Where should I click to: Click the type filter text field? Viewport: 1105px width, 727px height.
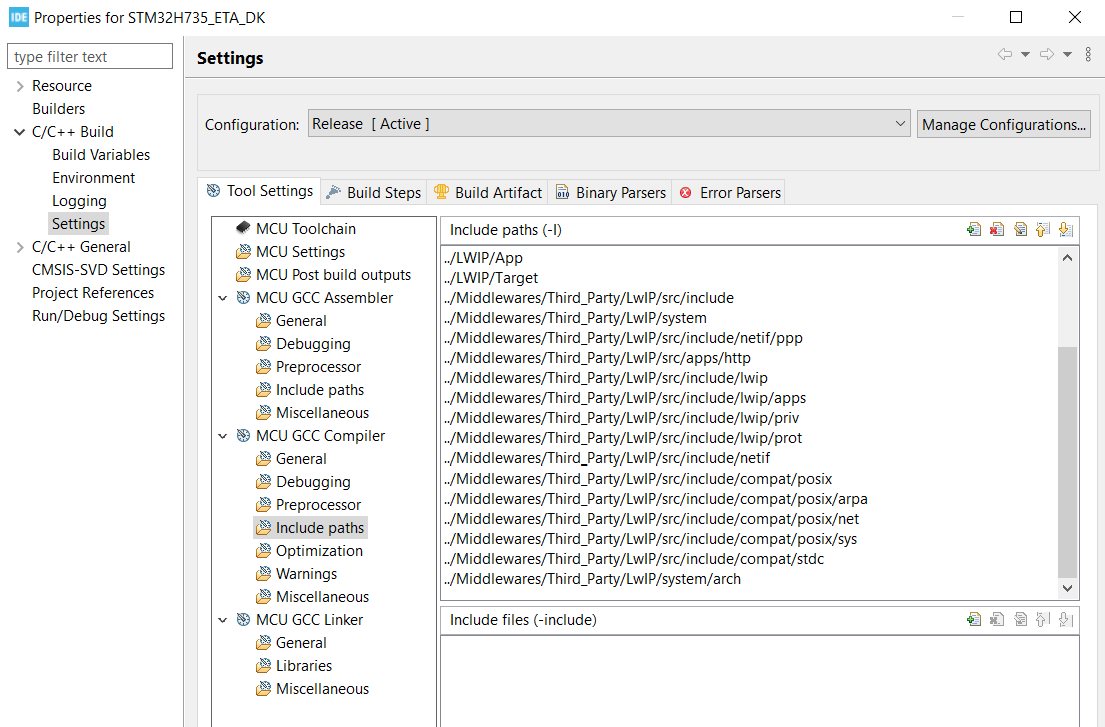(89, 56)
